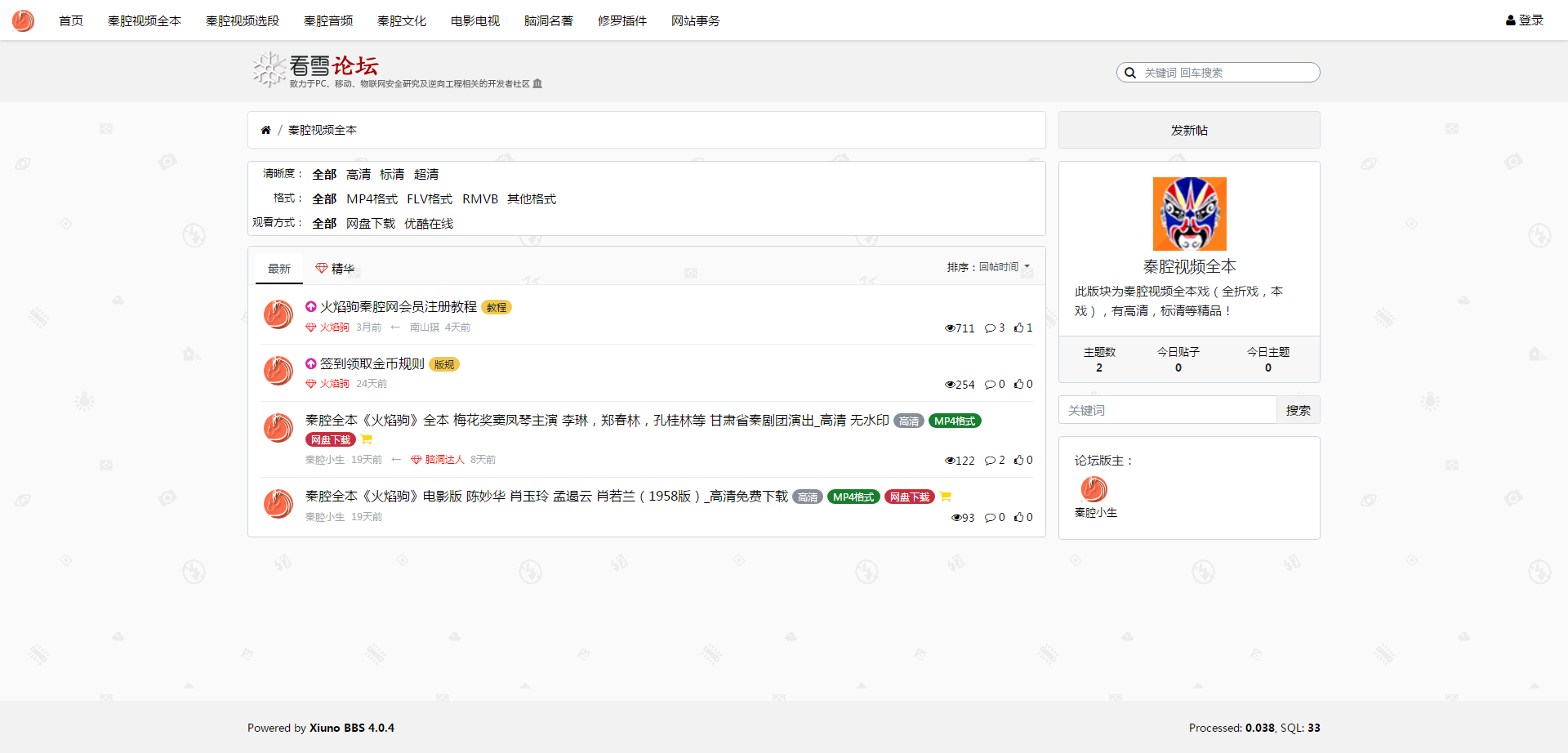Viewport: 1568px width, 753px height.
Task: Select 高清 clarity filter
Action: coord(358,175)
